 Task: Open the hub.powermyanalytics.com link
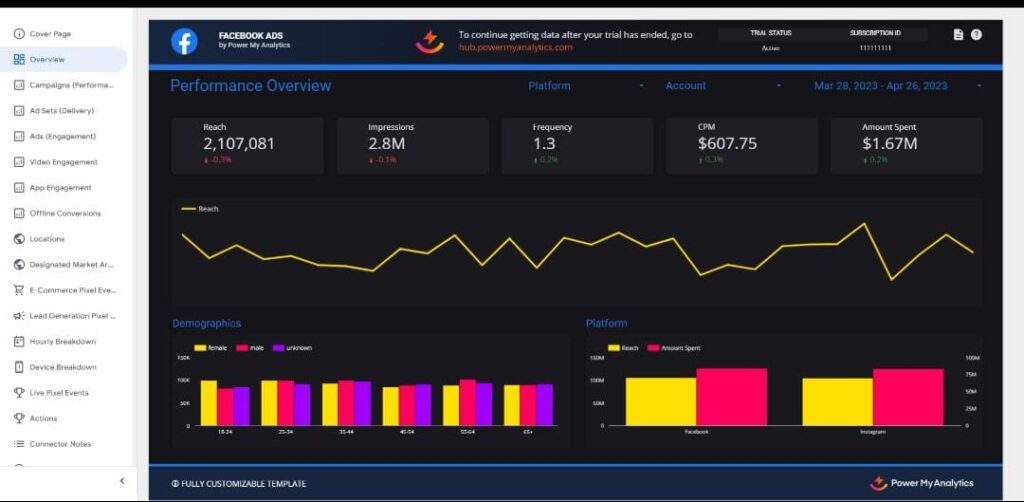pyautogui.click(x=515, y=48)
